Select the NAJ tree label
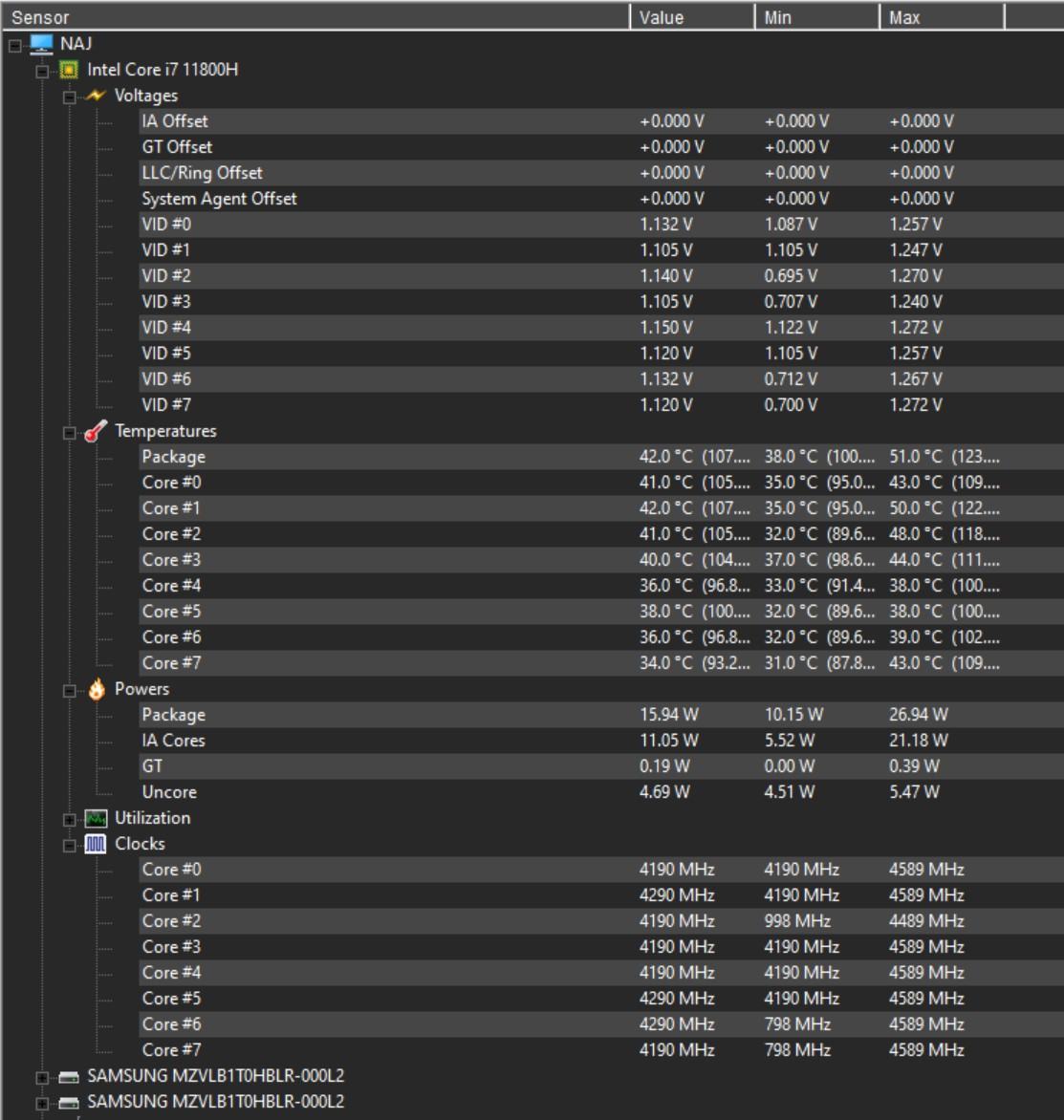1064x1120 pixels. (76, 44)
